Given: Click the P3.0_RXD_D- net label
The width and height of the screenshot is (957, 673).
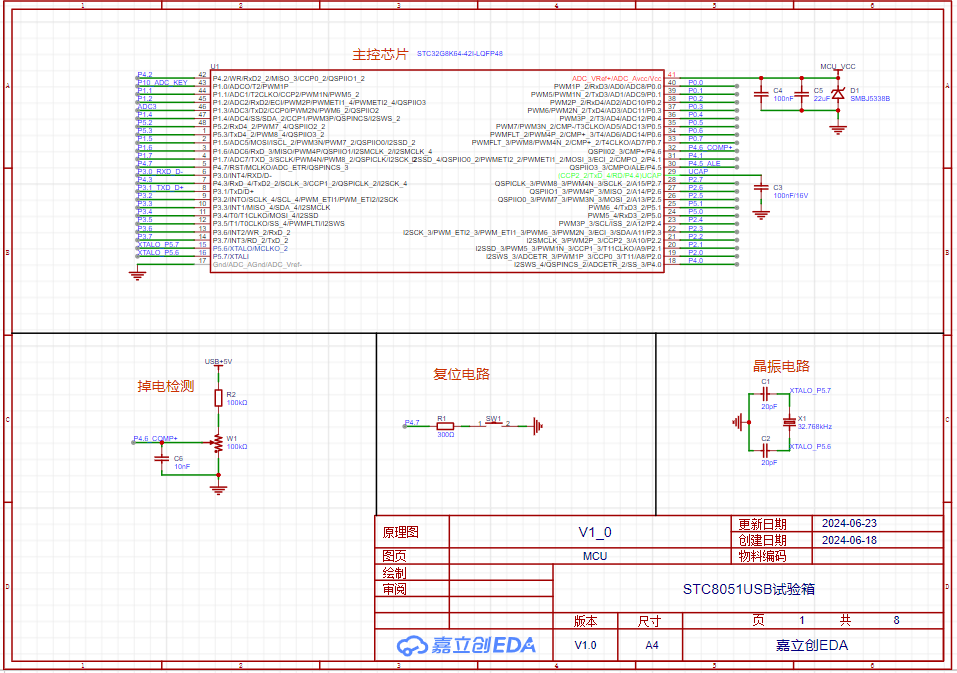Looking at the screenshot, I should (160, 171).
